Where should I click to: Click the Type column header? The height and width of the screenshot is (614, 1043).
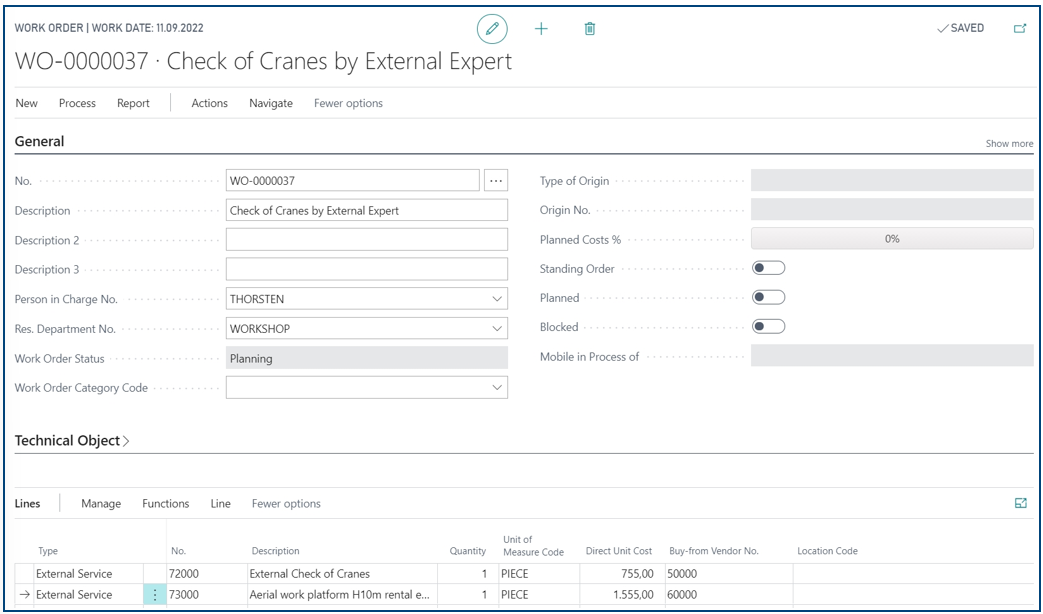48,551
